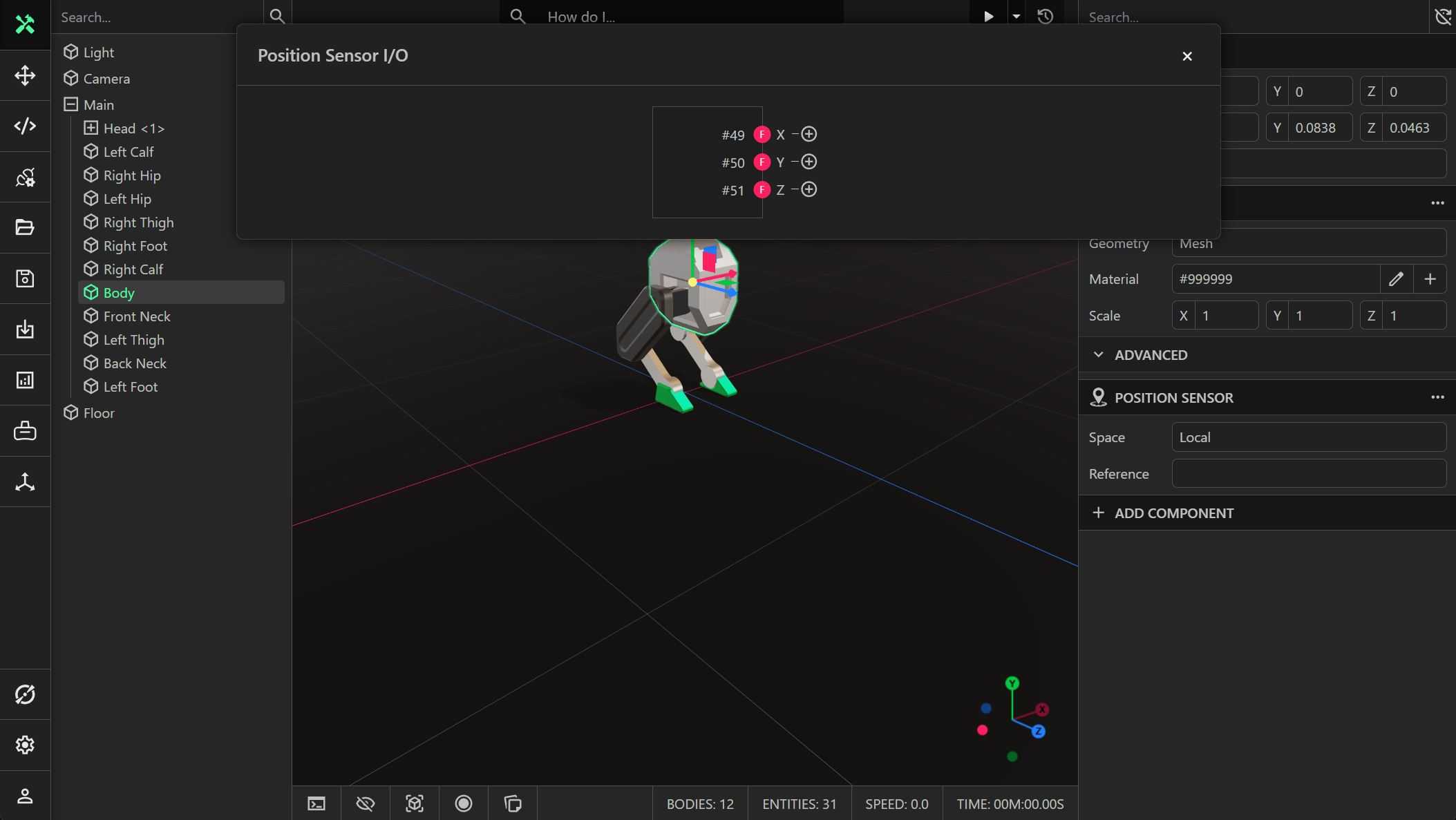Screen dimensions: 1456x820
Task: Toggle hidden objects with the eye-slash icon
Action: click(x=366, y=803)
